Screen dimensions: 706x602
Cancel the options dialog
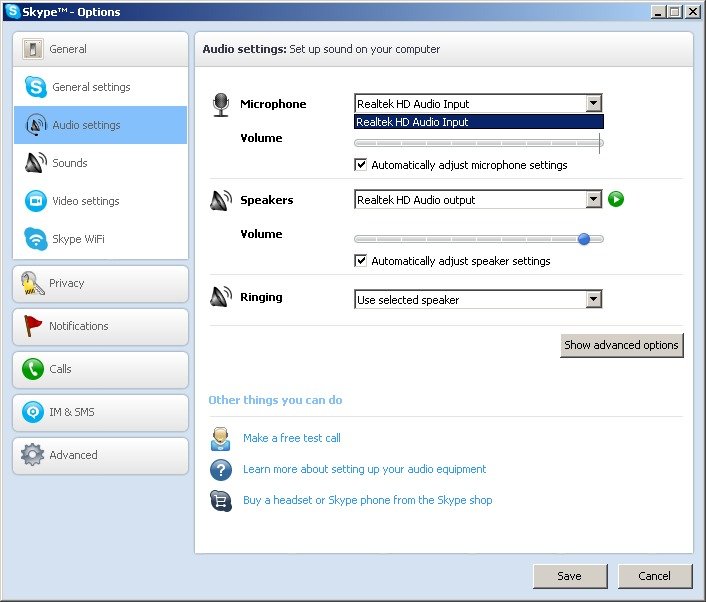[x=654, y=576]
